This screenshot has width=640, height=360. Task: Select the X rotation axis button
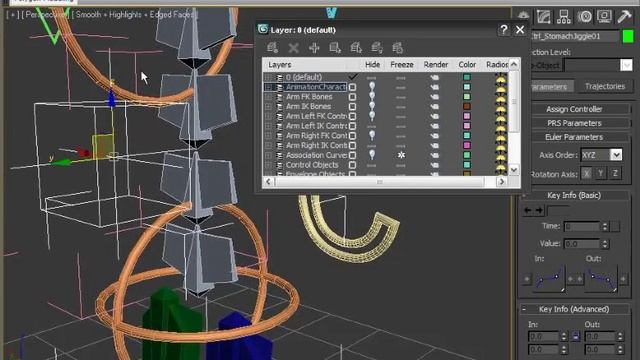click(586, 173)
